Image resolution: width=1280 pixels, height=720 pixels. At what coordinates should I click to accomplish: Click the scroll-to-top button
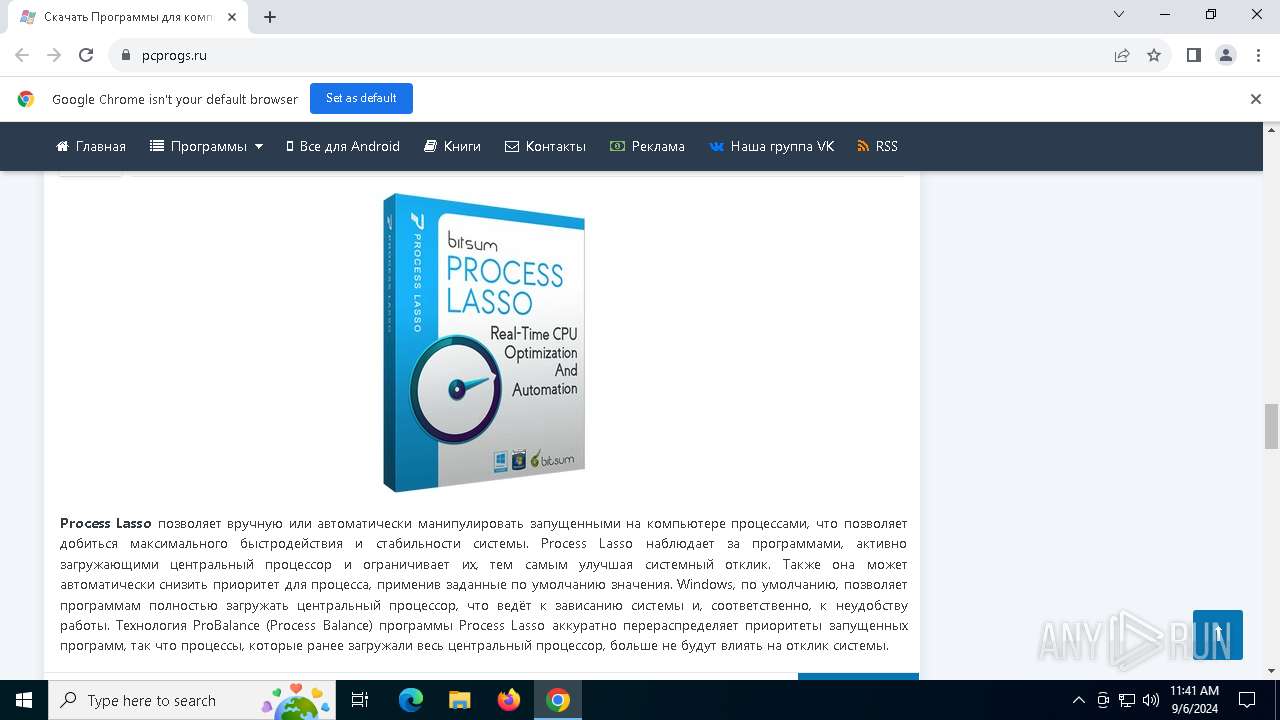pyautogui.click(x=1218, y=635)
